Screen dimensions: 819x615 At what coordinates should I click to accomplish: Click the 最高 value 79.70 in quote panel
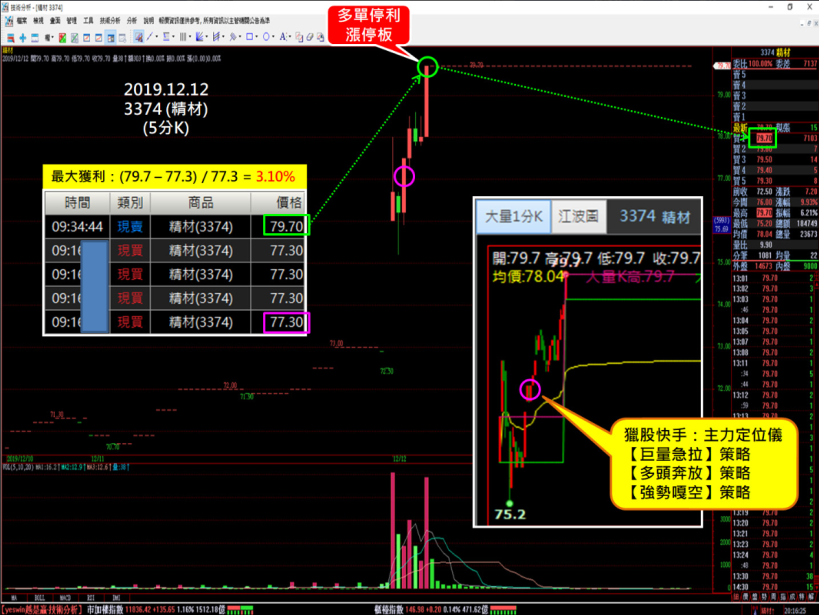pos(764,213)
